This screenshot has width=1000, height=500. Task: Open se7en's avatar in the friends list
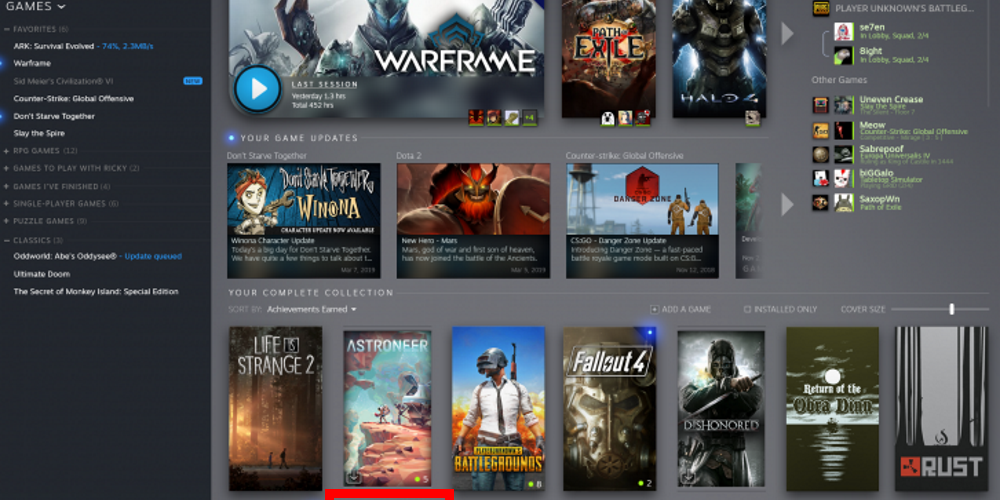pyautogui.click(x=844, y=31)
